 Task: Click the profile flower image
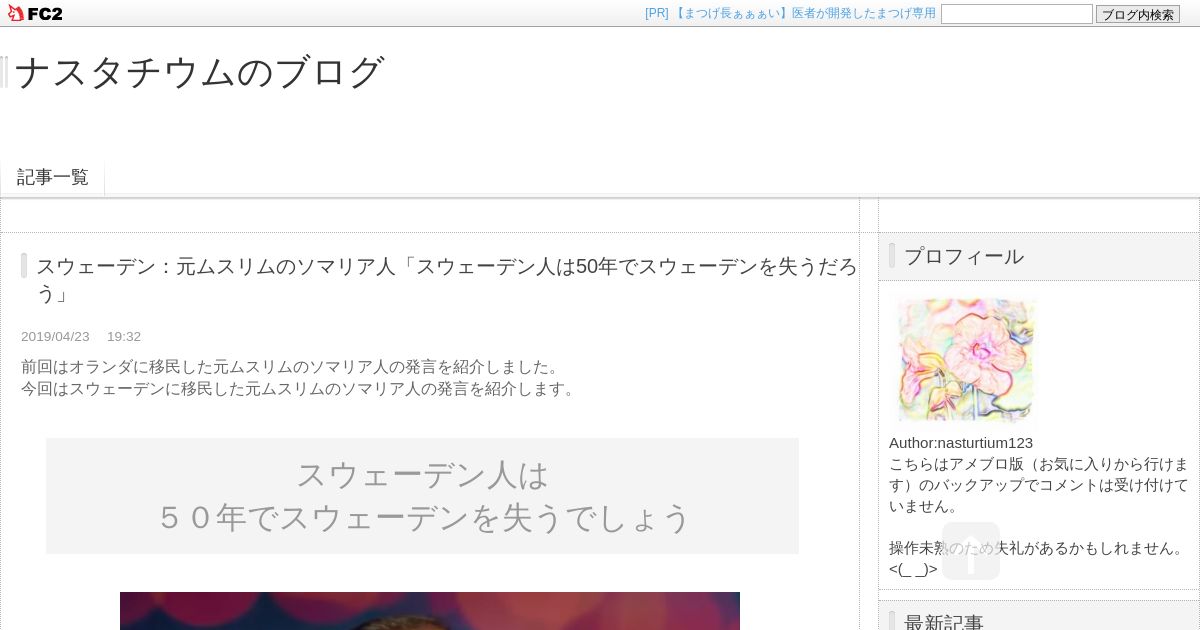coord(966,360)
